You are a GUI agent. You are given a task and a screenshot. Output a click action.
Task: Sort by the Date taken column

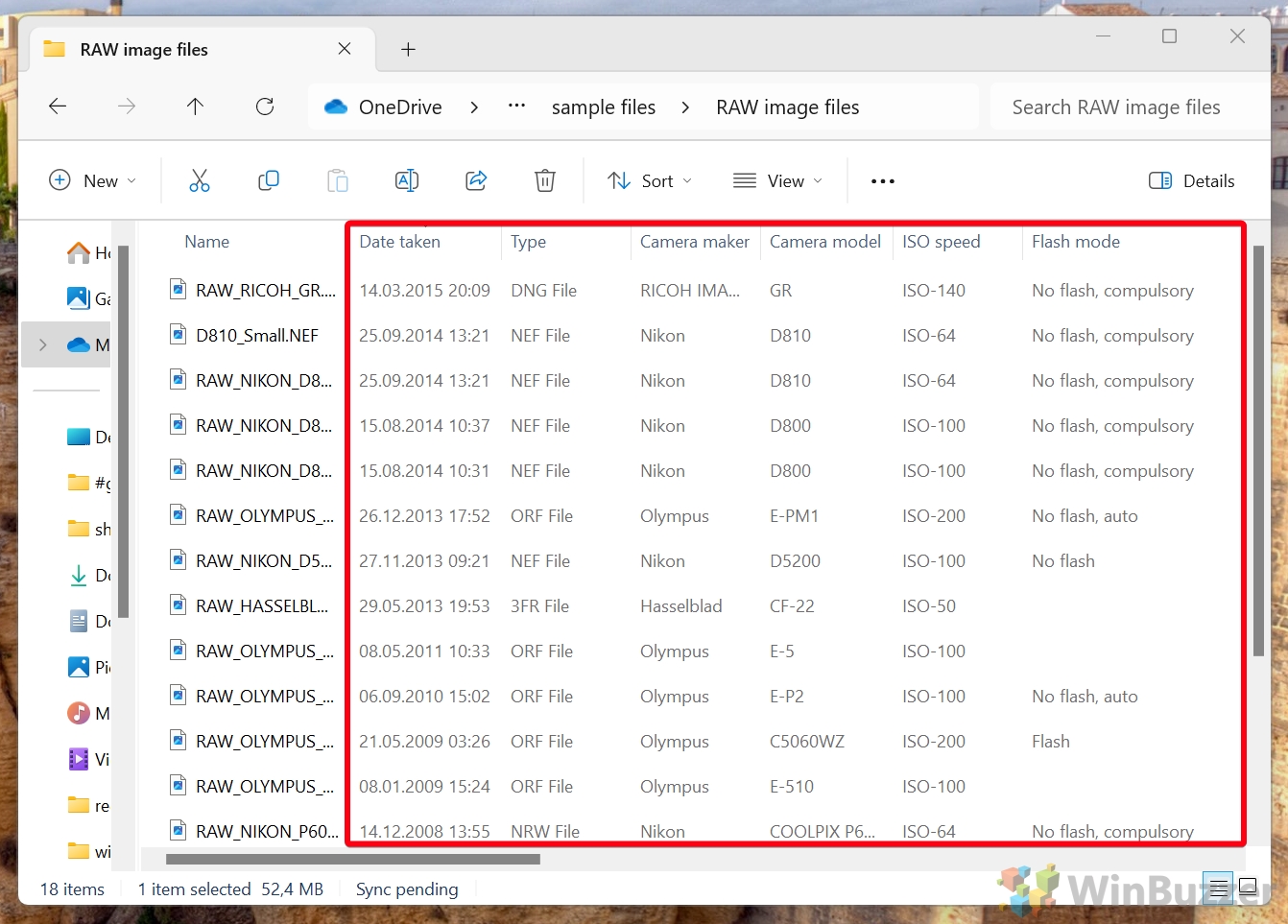click(x=400, y=242)
